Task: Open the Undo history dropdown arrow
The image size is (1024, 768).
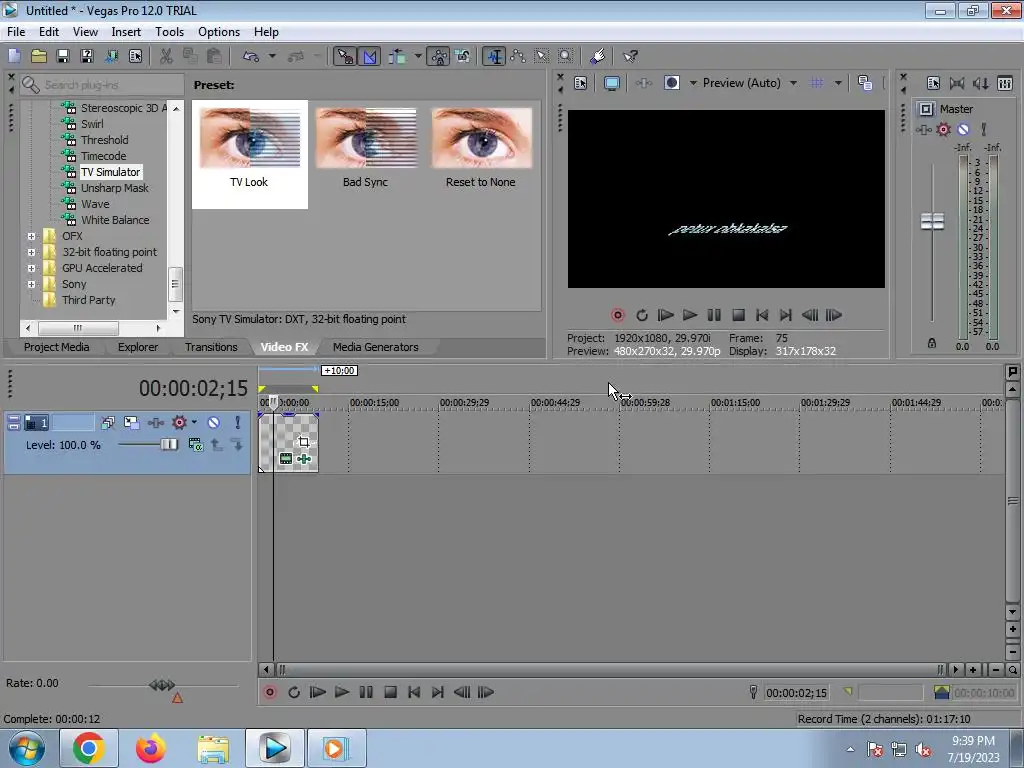Action: 272,57
